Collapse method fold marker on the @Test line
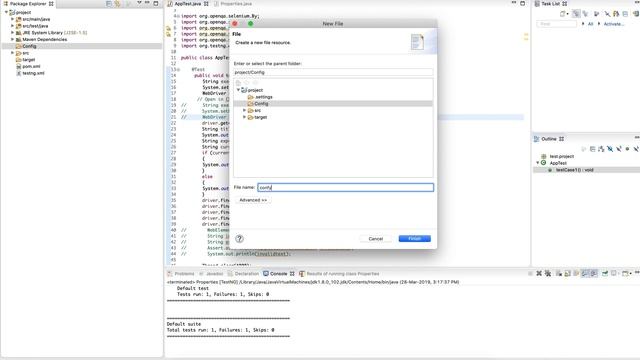 [178, 69]
